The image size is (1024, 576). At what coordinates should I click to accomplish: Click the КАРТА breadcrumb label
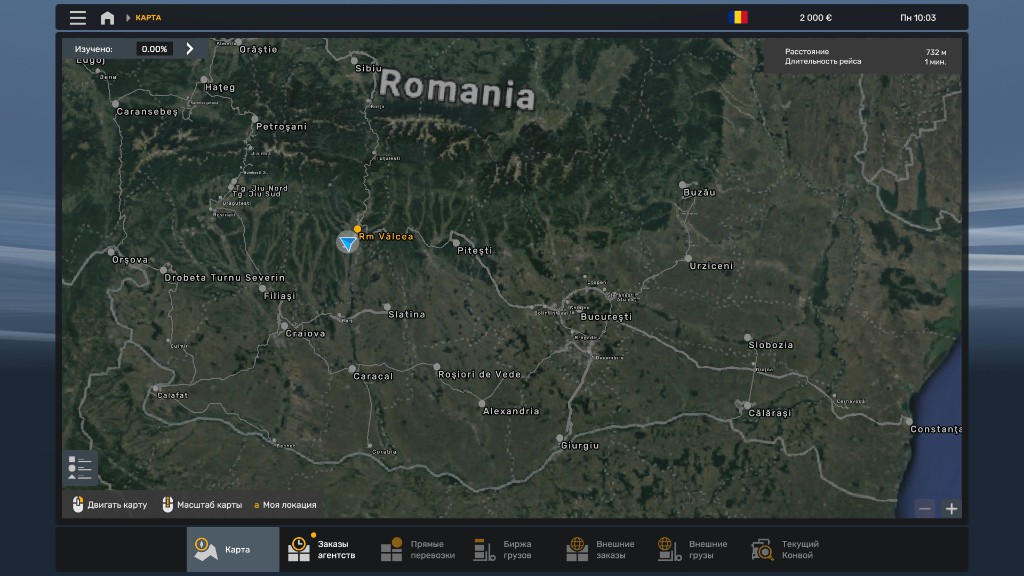coord(148,18)
